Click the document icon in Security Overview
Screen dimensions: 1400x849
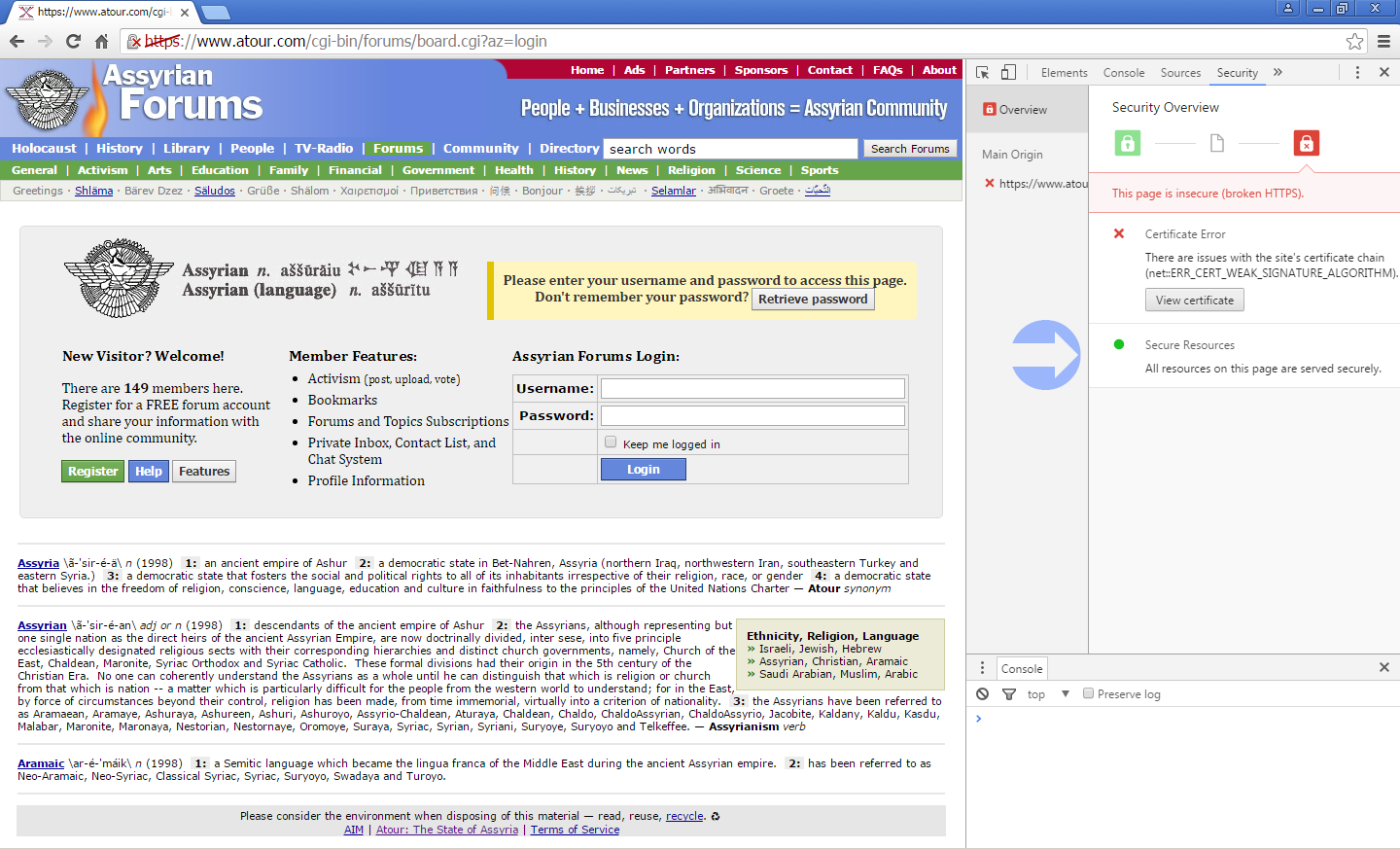coord(1216,143)
